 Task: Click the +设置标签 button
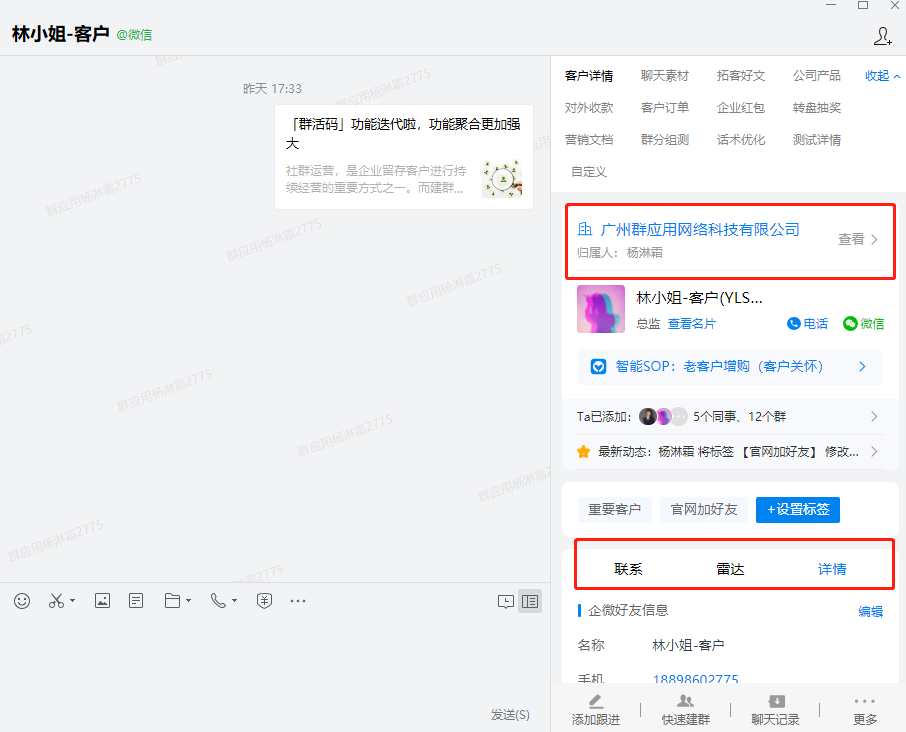click(797, 510)
